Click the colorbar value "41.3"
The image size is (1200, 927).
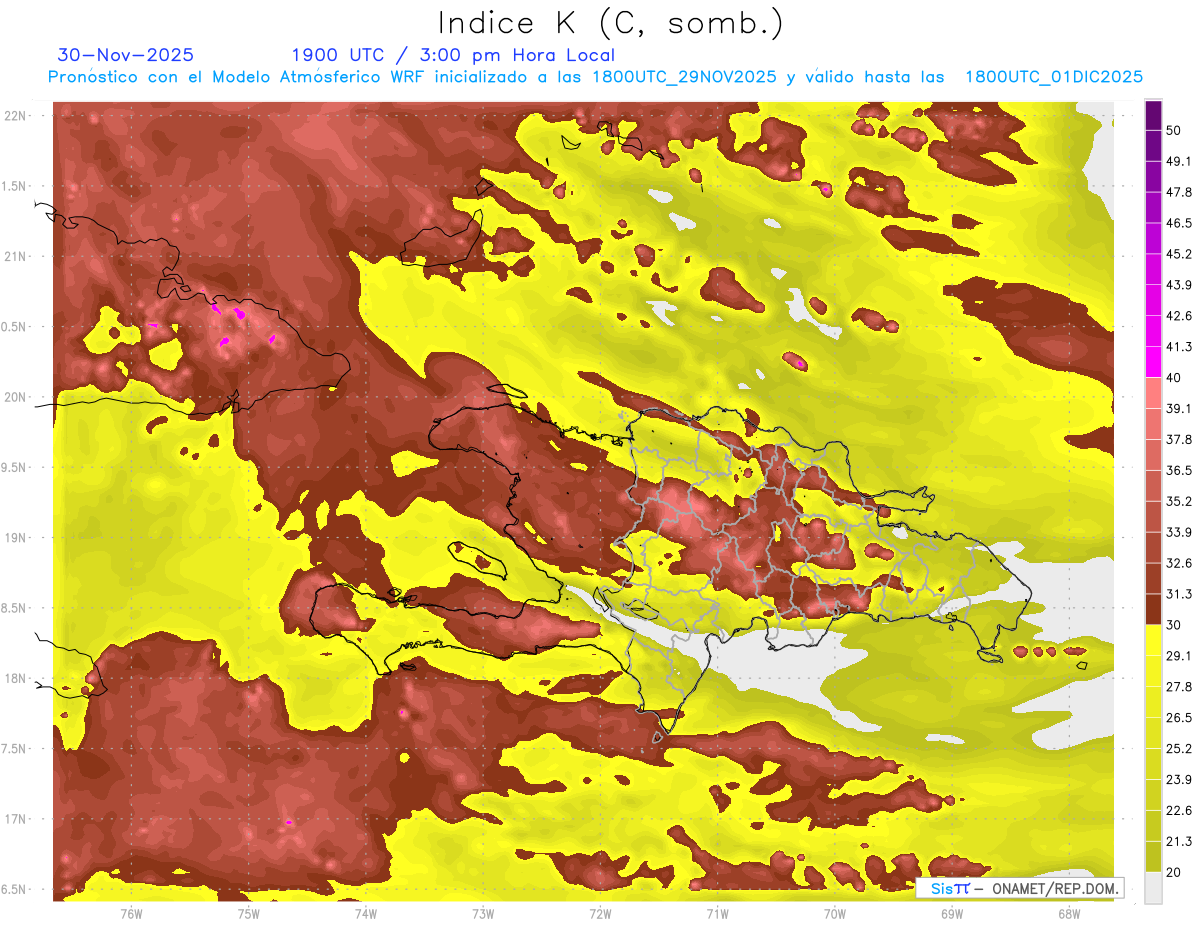[x=1179, y=347]
